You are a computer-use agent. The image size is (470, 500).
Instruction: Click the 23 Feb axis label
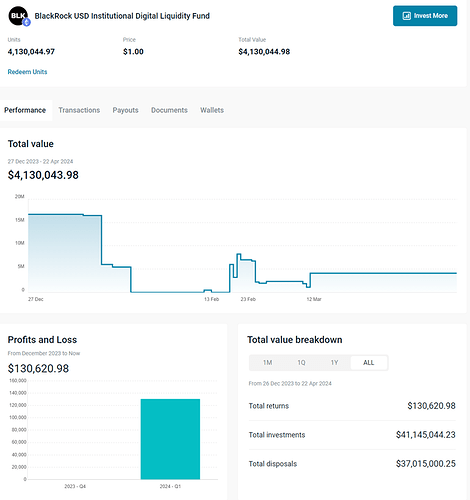click(248, 299)
